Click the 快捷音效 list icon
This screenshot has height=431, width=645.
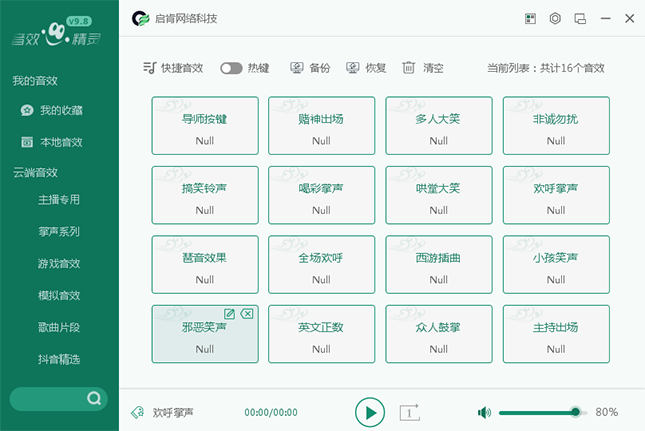click(x=150, y=68)
